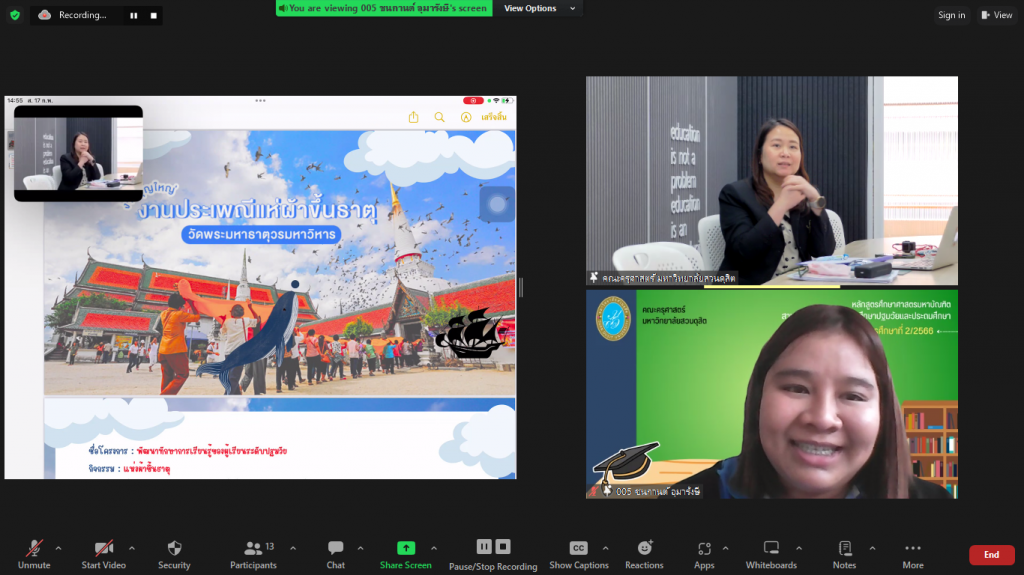Expand the video settings arrow beside Start Video
Screen dimensions: 1024x575
click(x=132, y=548)
